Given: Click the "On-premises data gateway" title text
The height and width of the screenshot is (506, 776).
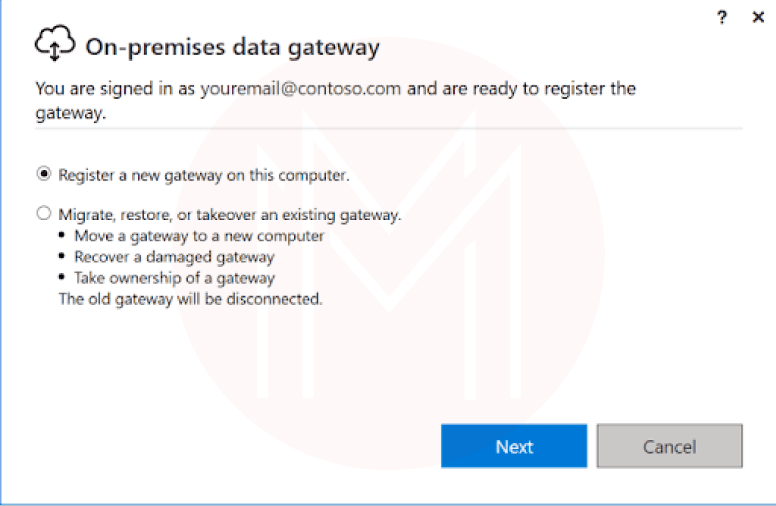Looking at the screenshot, I should 232,47.
